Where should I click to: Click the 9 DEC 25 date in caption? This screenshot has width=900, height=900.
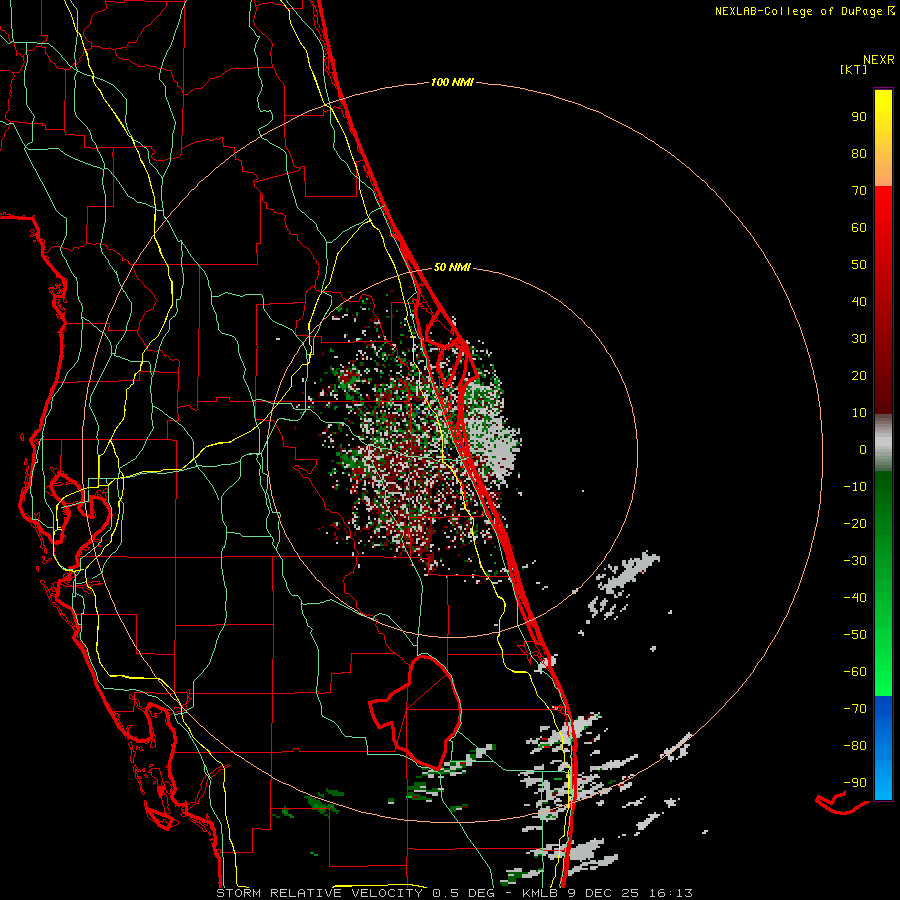click(602, 893)
